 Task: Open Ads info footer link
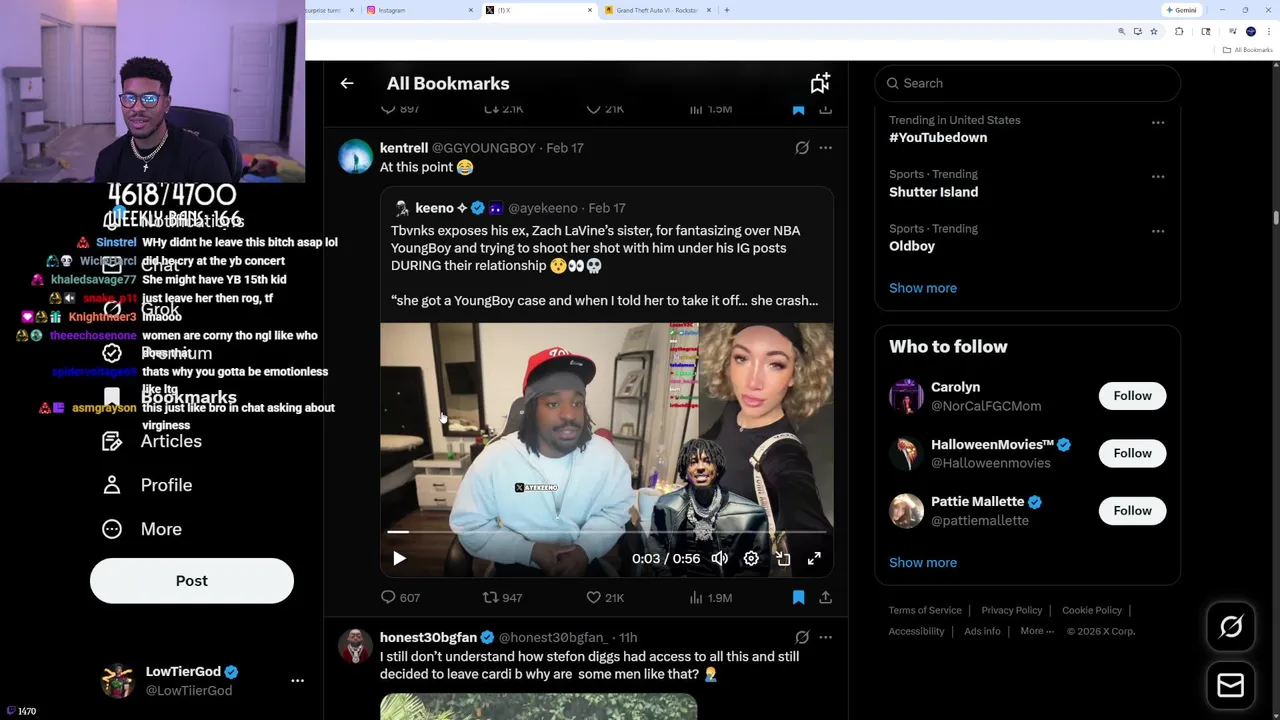tap(982, 631)
